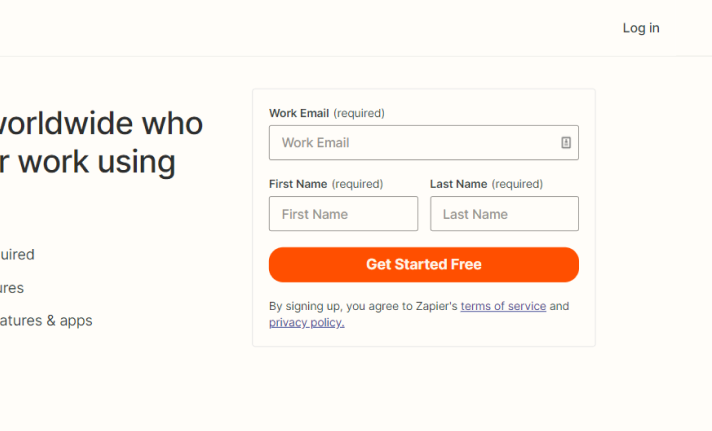The image size is (712, 431).
Task: Focus the Work Email input field
Action: click(424, 143)
